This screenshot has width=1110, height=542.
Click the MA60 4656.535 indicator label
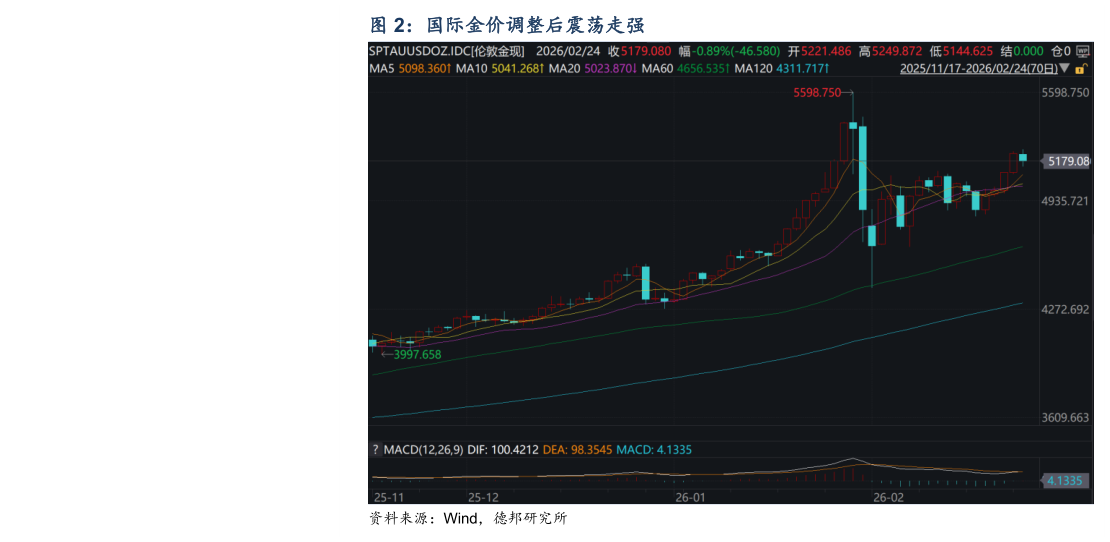[x=686, y=69]
